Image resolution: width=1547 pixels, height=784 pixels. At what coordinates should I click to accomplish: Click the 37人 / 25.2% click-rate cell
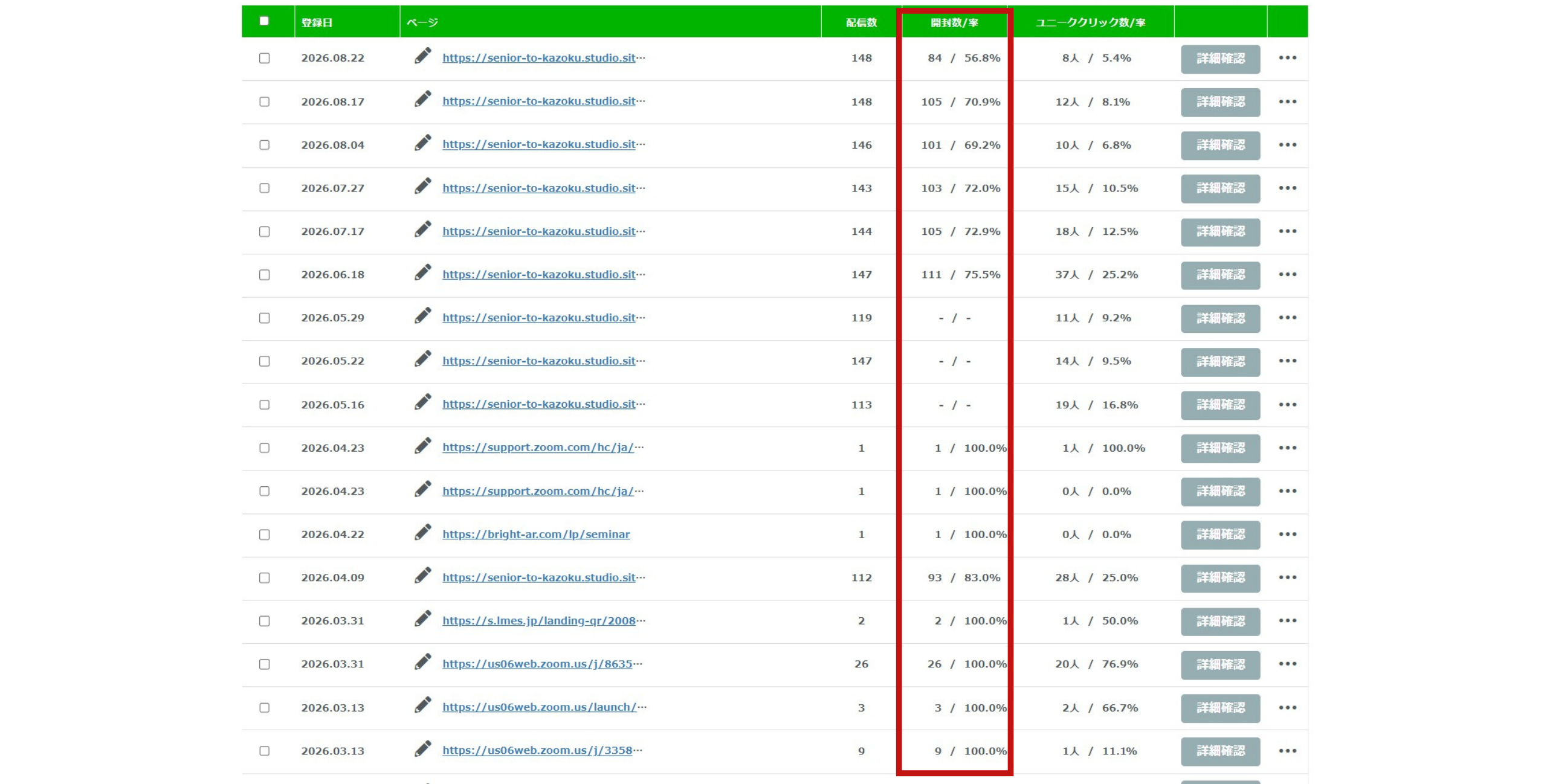1096,275
